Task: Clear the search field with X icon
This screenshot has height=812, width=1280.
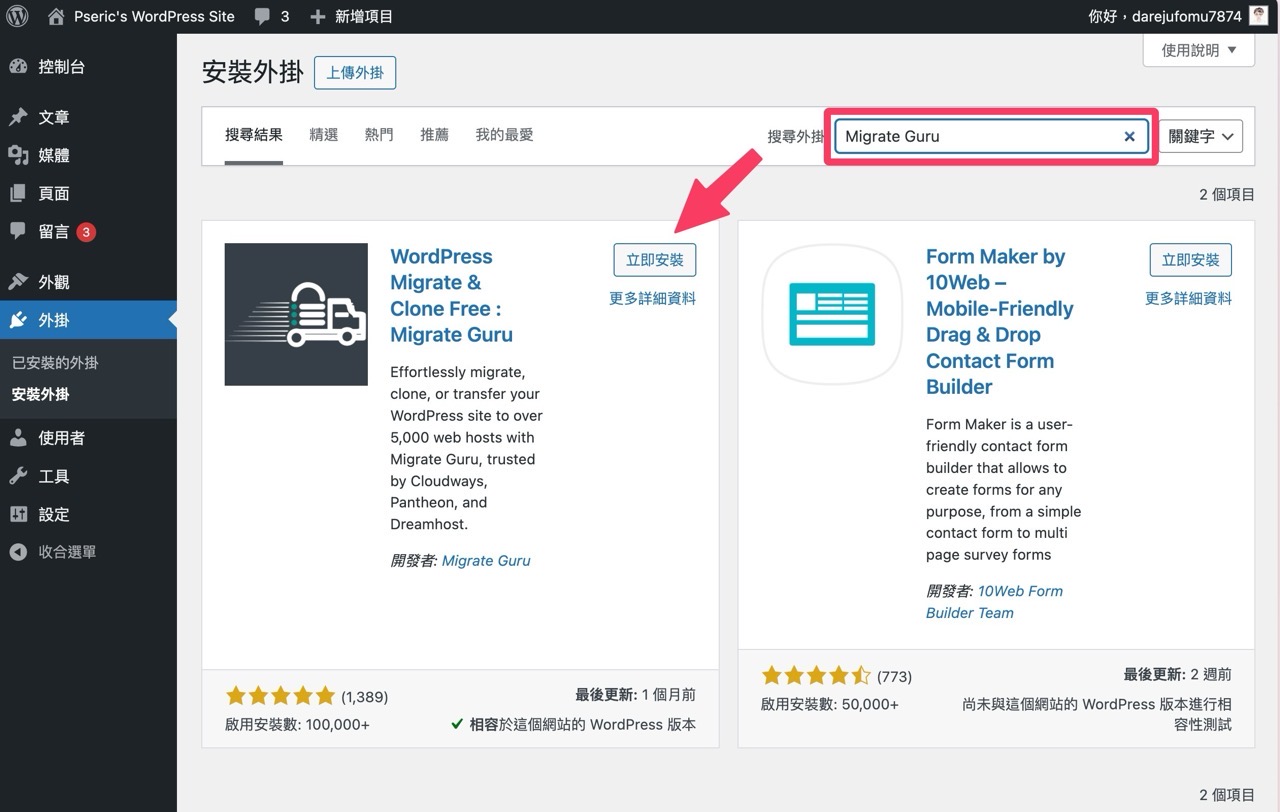Action: (x=1129, y=136)
